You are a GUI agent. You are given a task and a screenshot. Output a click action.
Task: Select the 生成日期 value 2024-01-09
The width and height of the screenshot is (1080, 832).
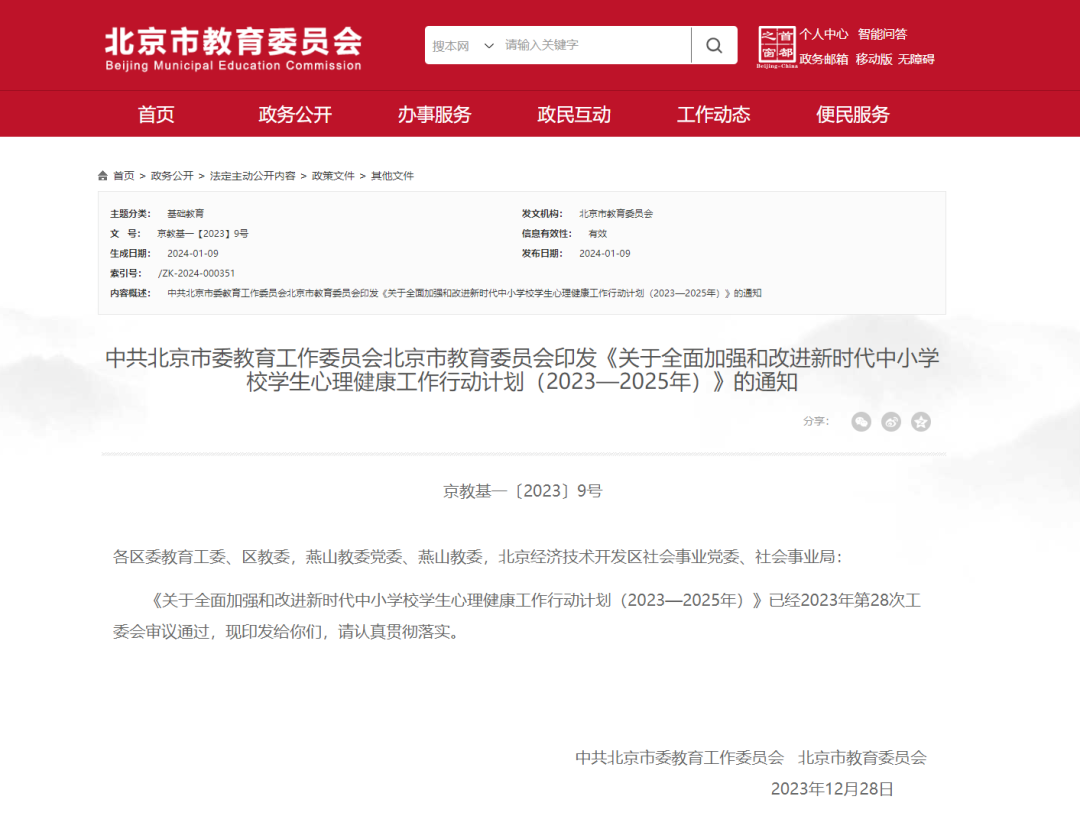[x=193, y=253]
